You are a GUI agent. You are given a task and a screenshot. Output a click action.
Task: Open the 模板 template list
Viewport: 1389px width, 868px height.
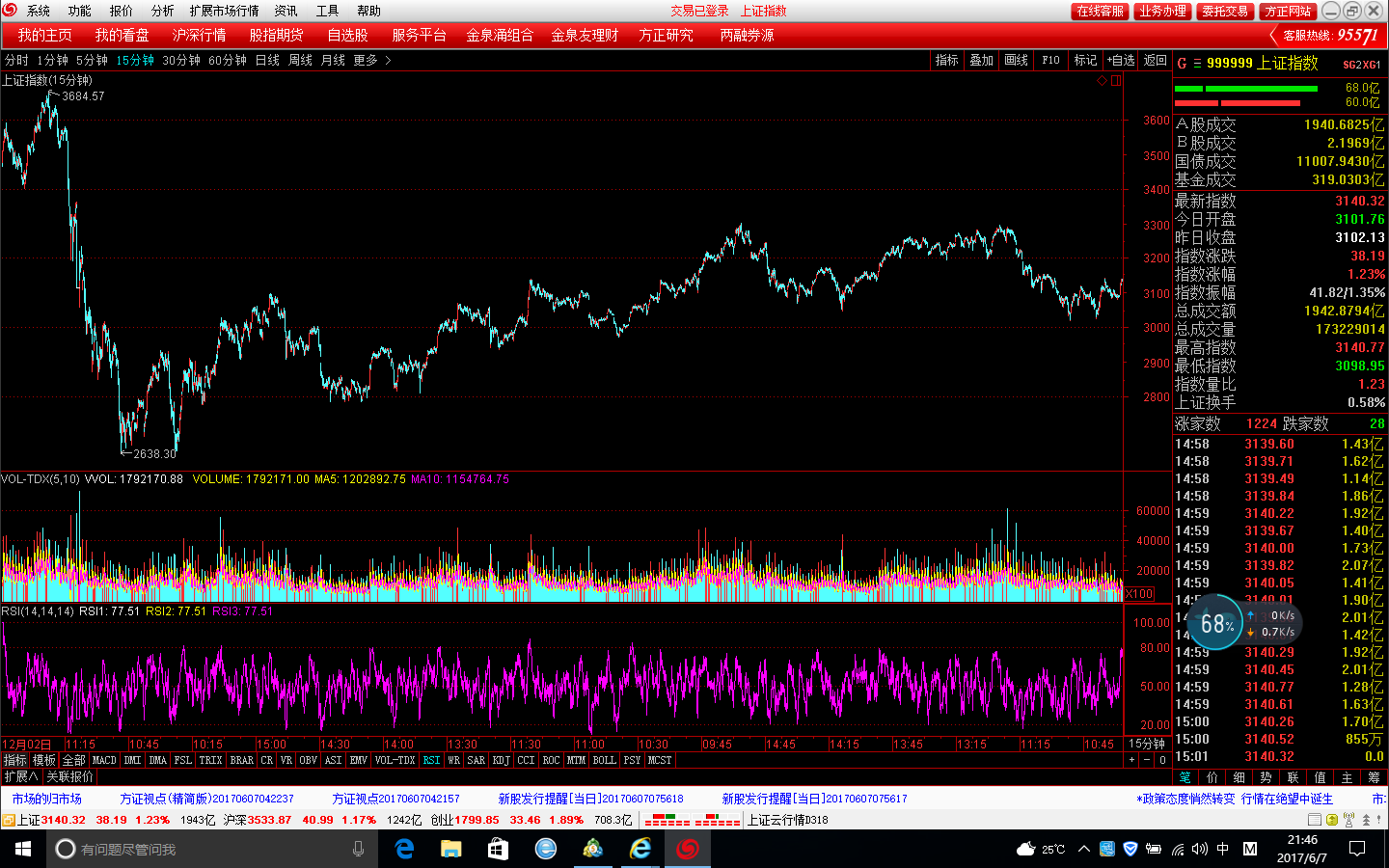tap(44, 760)
